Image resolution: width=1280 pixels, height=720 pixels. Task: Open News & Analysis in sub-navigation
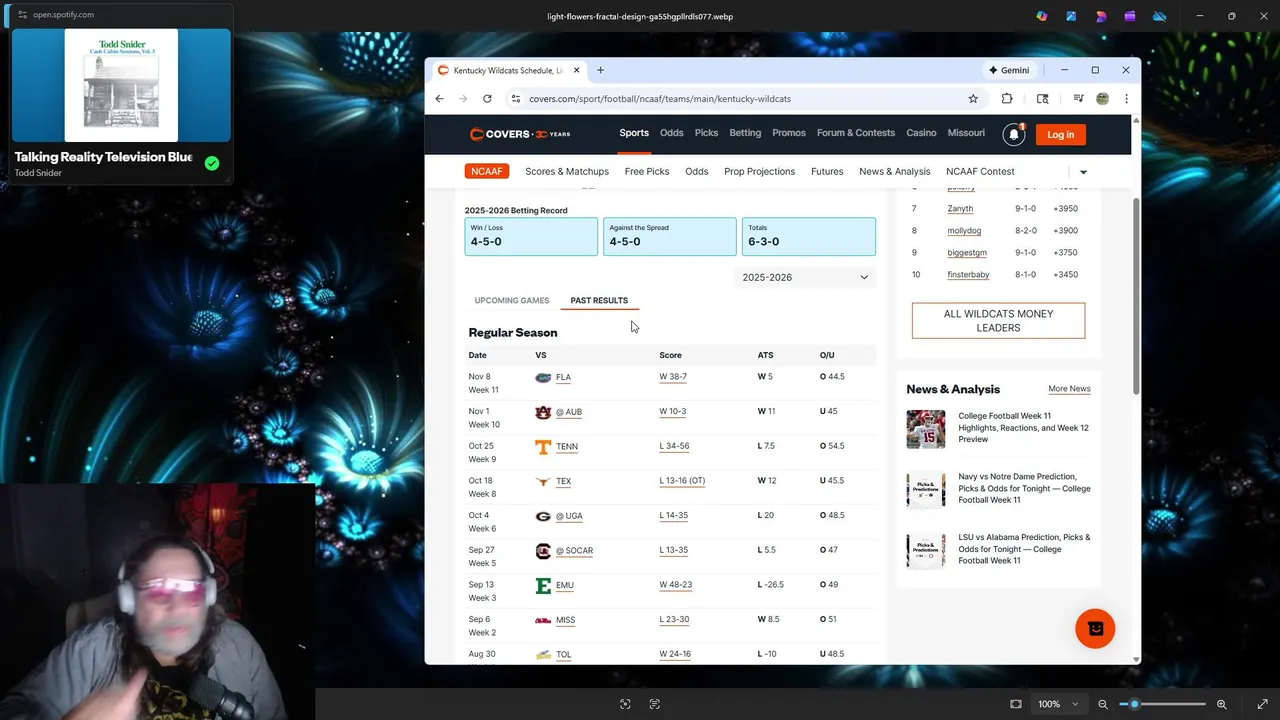[x=894, y=171]
